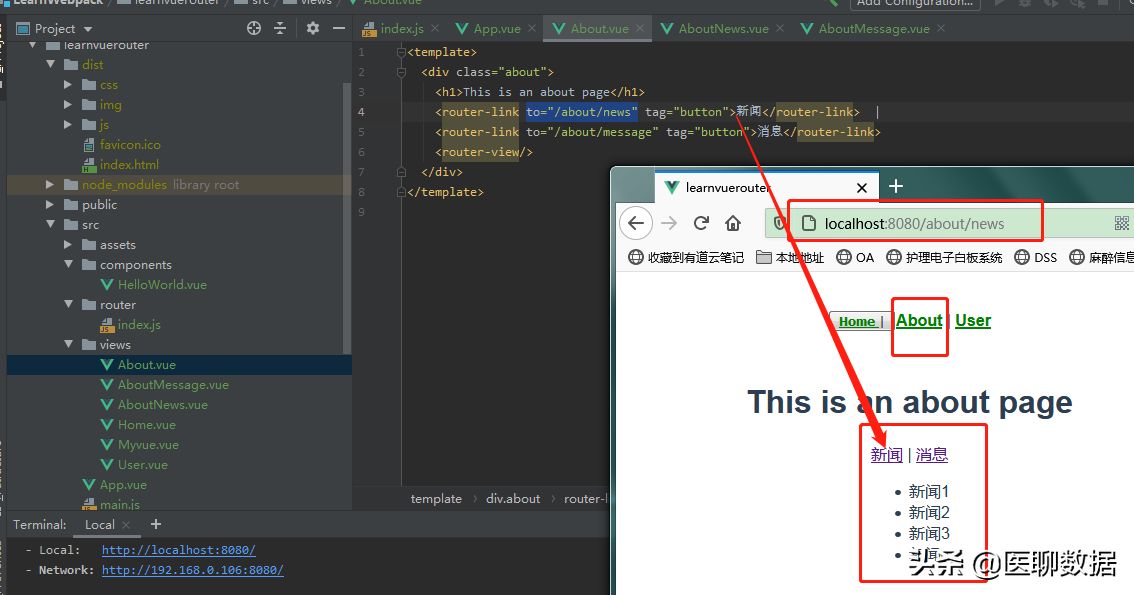The height and width of the screenshot is (595, 1134).
Task: Expand the img folder arrow
Action: click(x=68, y=105)
